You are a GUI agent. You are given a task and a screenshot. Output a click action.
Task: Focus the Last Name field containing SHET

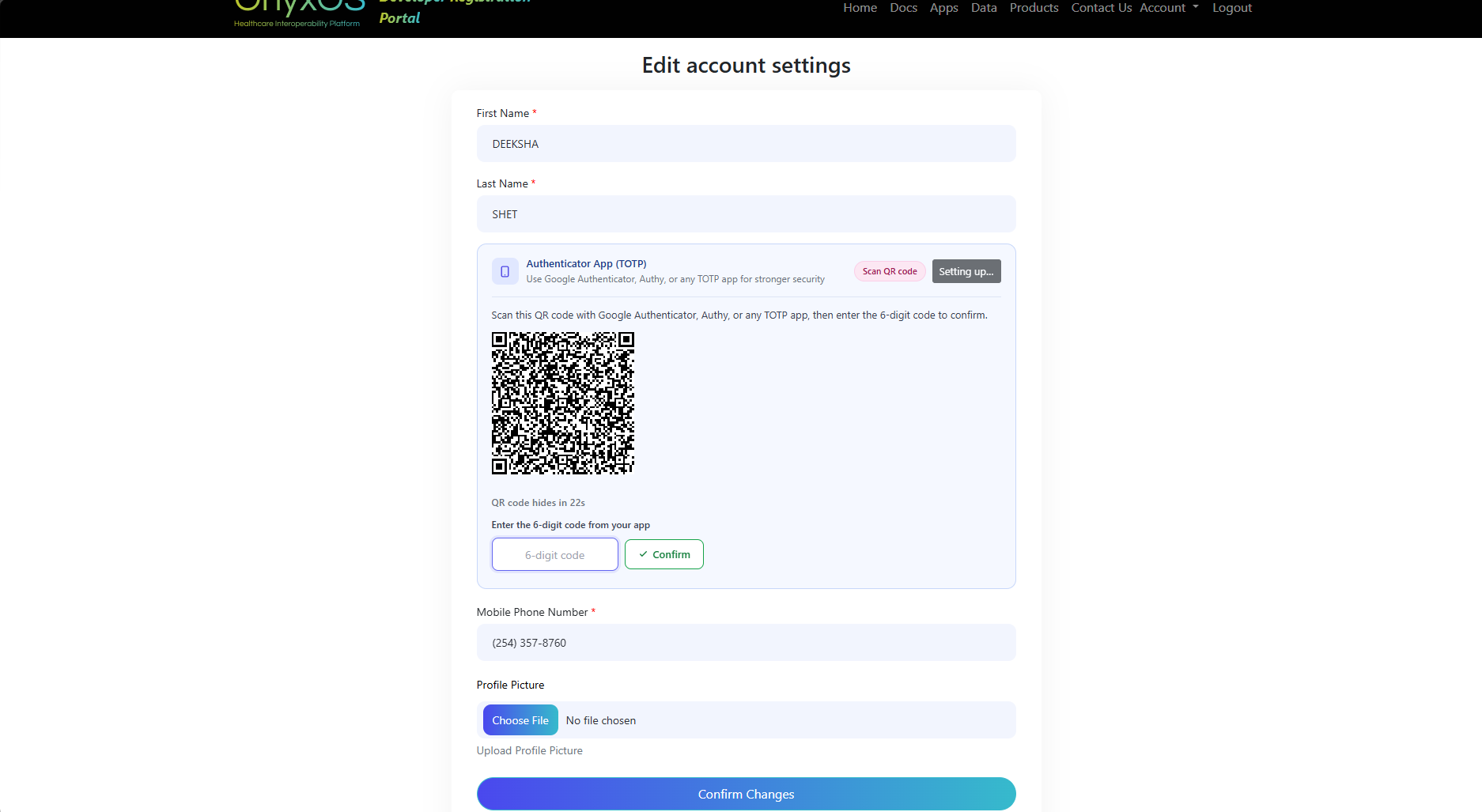coord(746,214)
